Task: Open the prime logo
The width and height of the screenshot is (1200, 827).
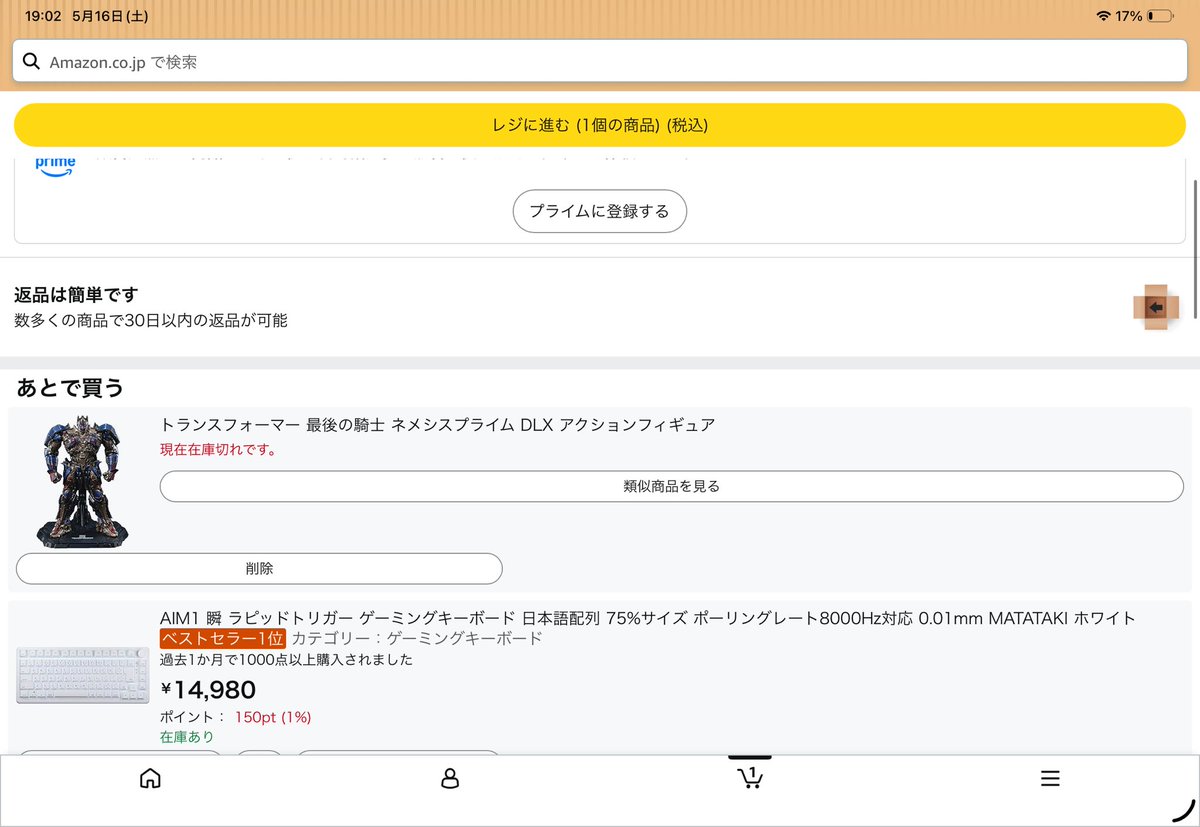Action: (55, 166)
